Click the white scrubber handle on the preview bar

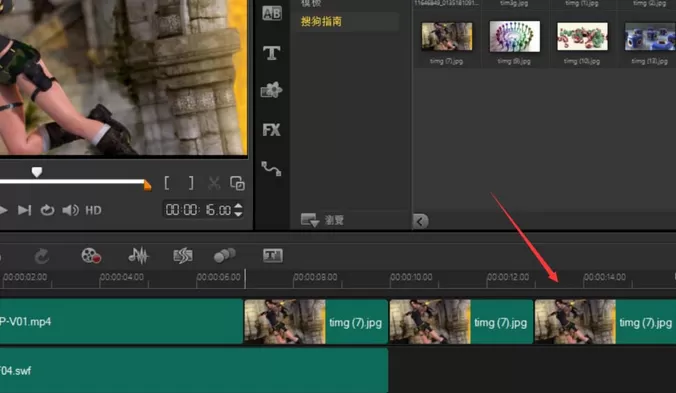pyautogui.click(x=37, y=172)
